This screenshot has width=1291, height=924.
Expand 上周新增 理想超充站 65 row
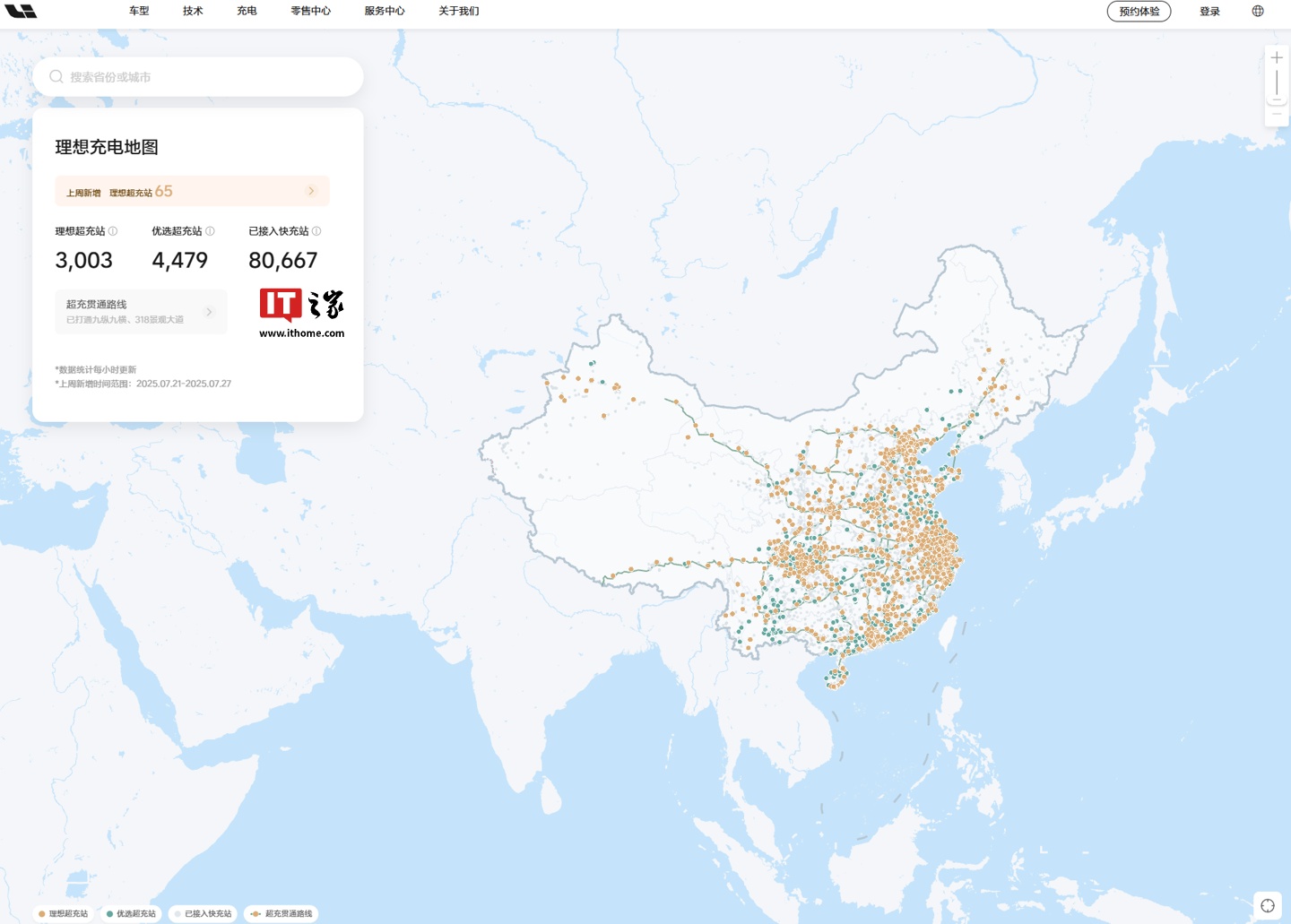click(x=311, y=191)
